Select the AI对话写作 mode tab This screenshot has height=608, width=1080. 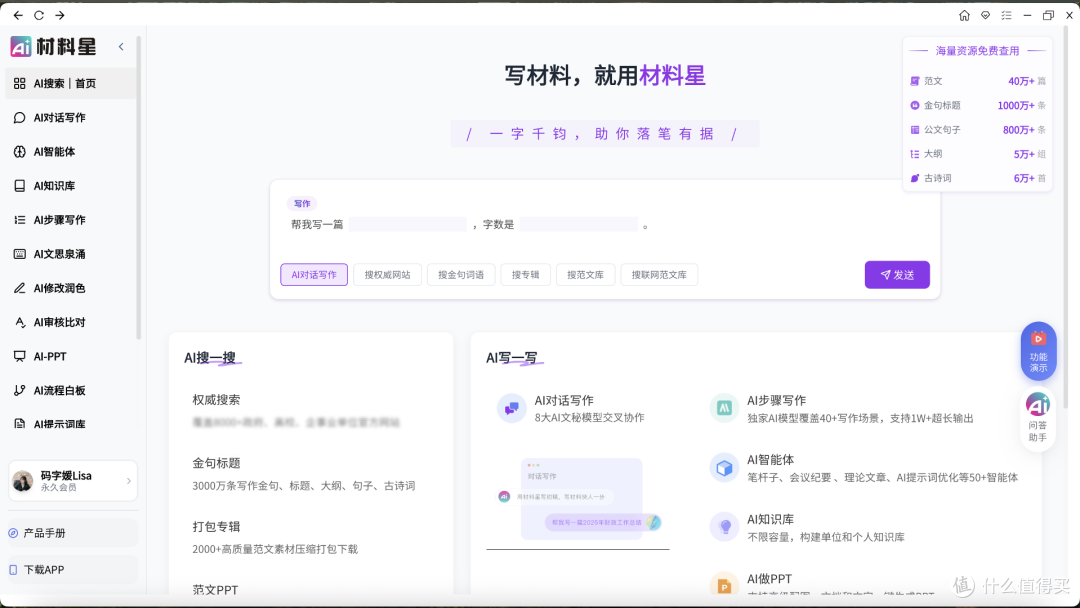point(314,275)
